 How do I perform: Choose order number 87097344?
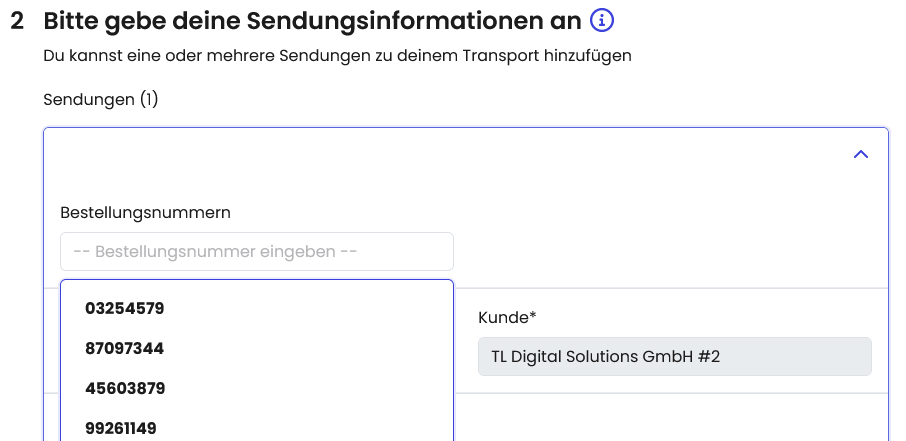click(x=125, y=349)
